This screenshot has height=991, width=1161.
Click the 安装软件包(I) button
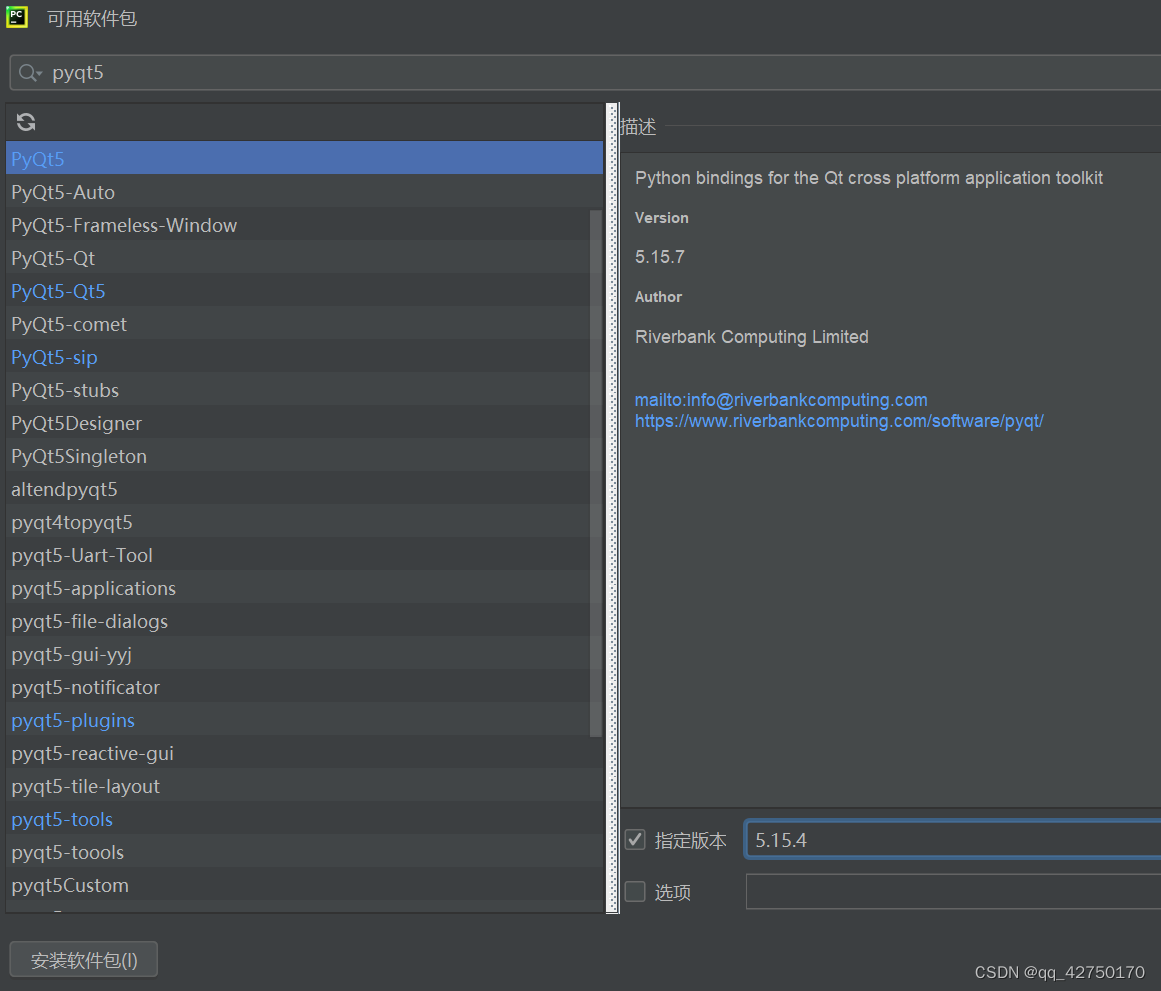point(84,960)
